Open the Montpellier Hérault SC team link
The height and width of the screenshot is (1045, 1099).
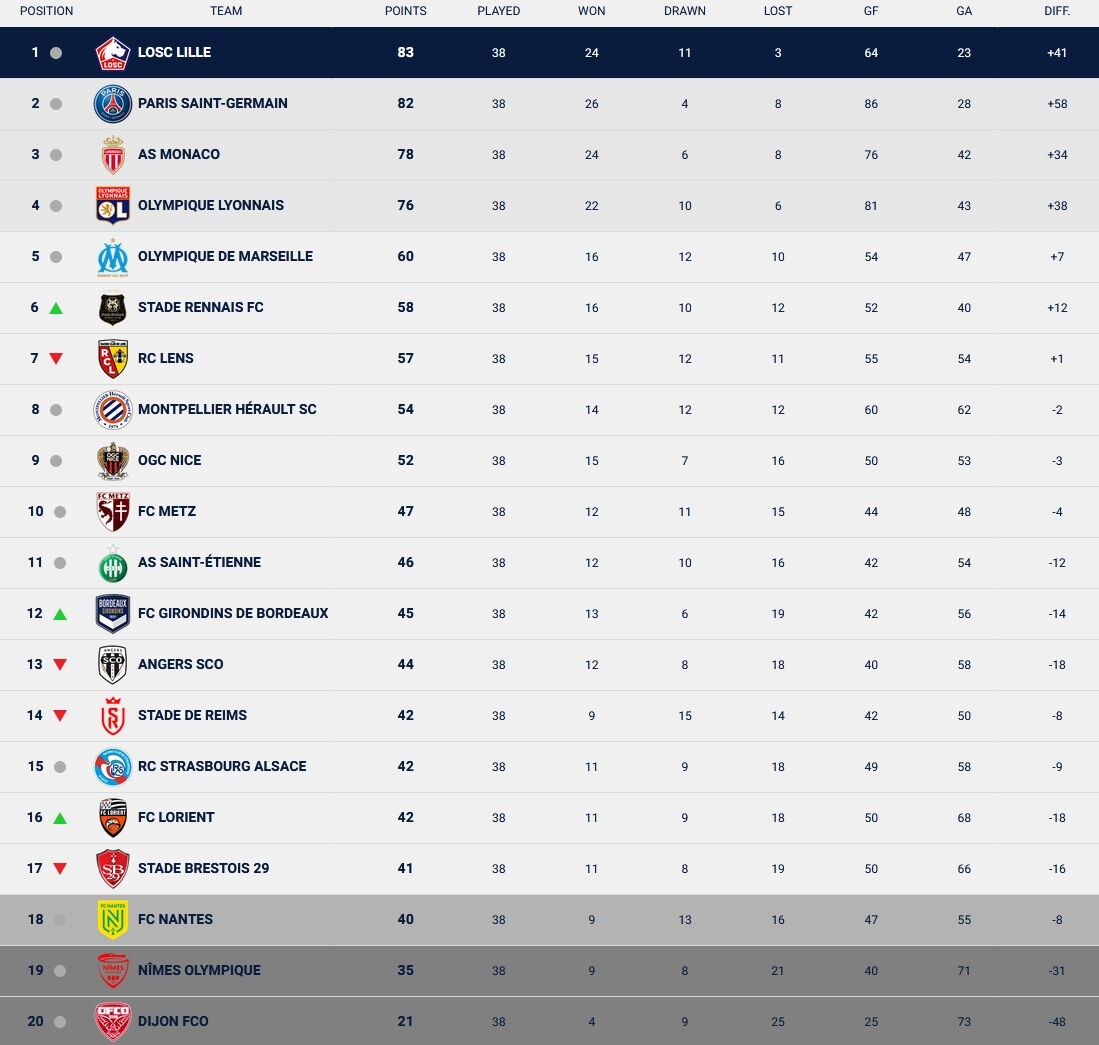(227, 409)
